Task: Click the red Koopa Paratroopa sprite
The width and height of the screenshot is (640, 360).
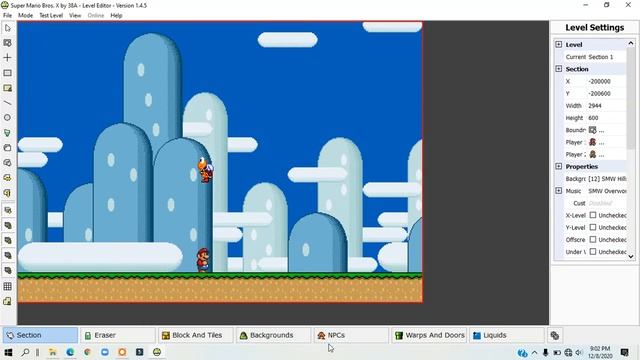Action: (206, 170)
